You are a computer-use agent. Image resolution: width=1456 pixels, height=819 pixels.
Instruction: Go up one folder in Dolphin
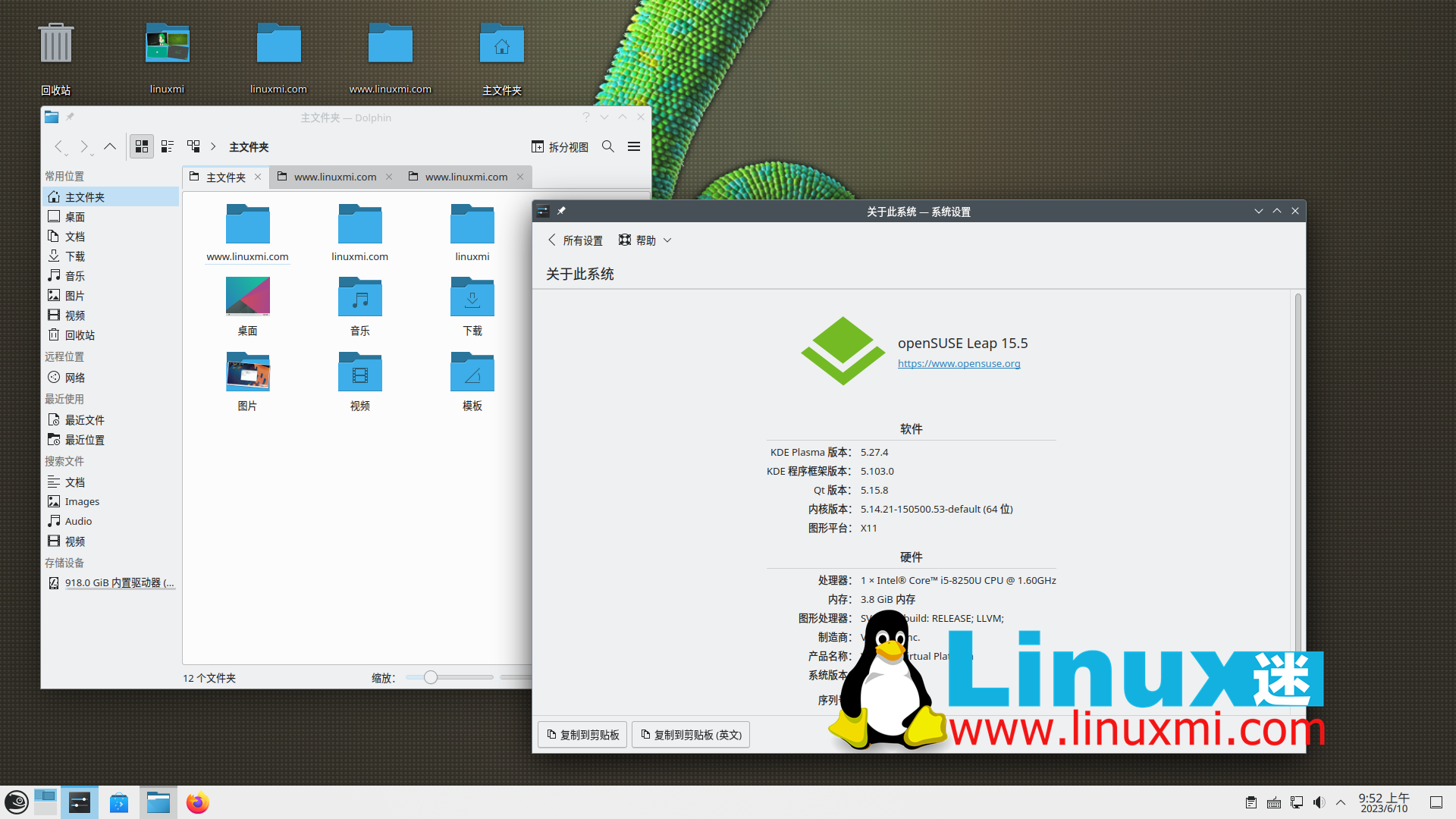click(x=110, y=146)
